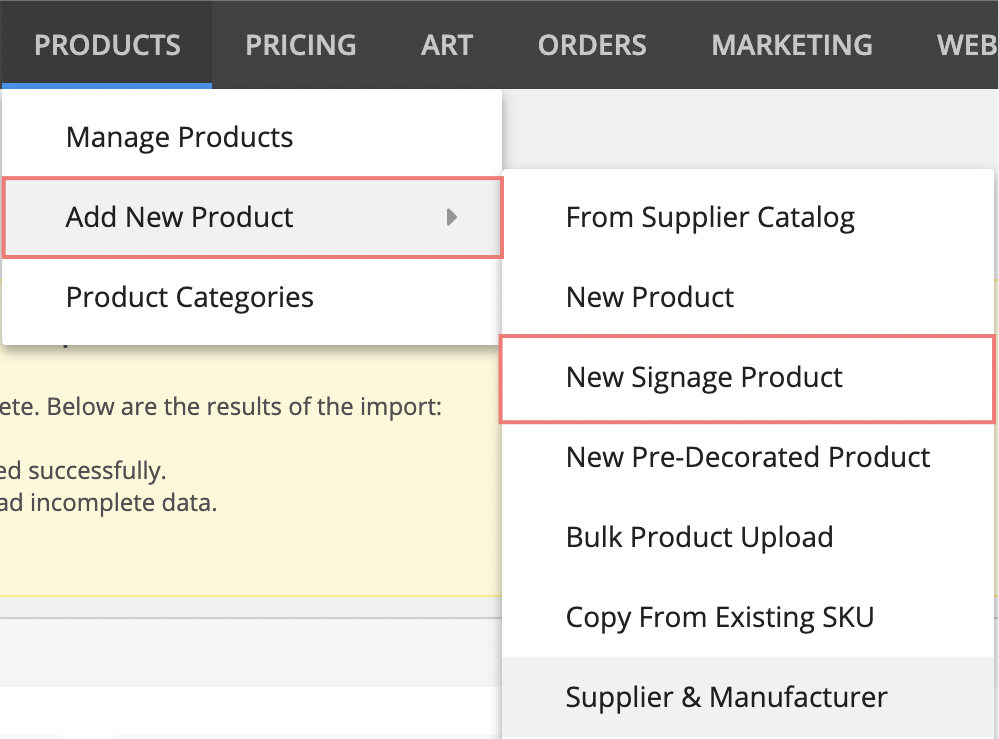This screenshot has height=739, width=999.
Task: Select Product Categories
Action: 189,297
